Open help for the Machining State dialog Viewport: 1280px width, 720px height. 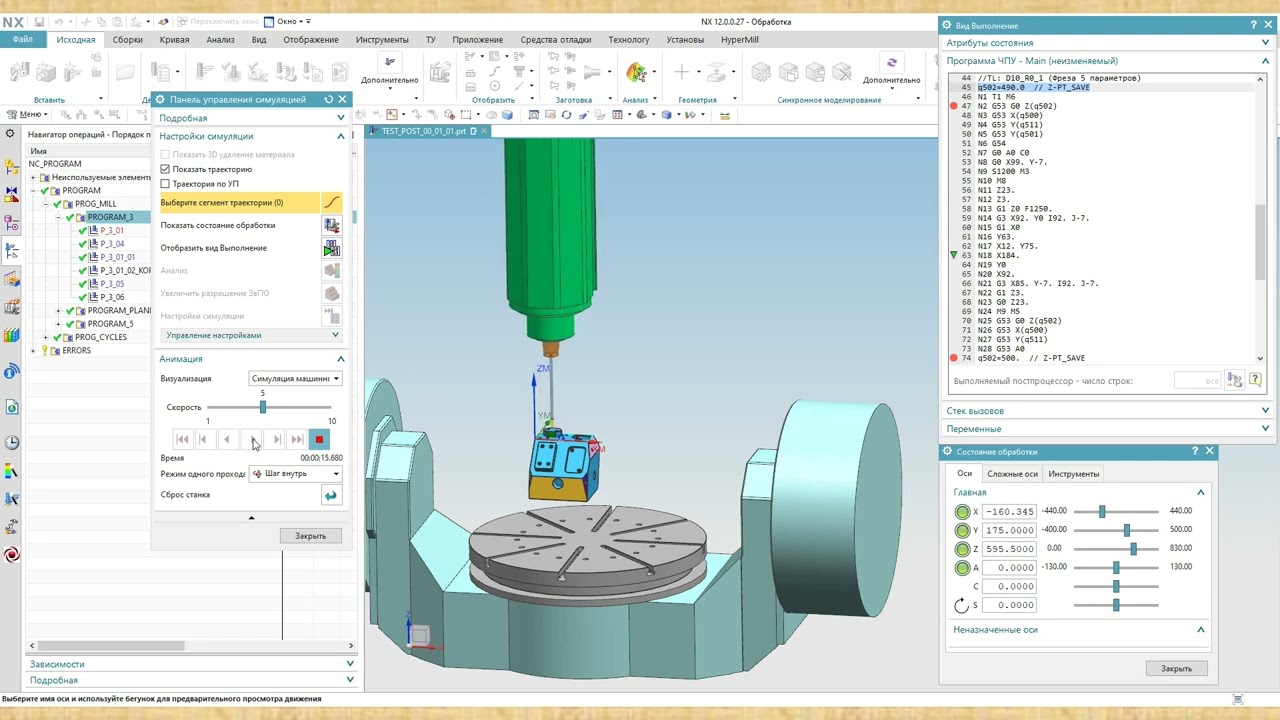[1195, 451]
